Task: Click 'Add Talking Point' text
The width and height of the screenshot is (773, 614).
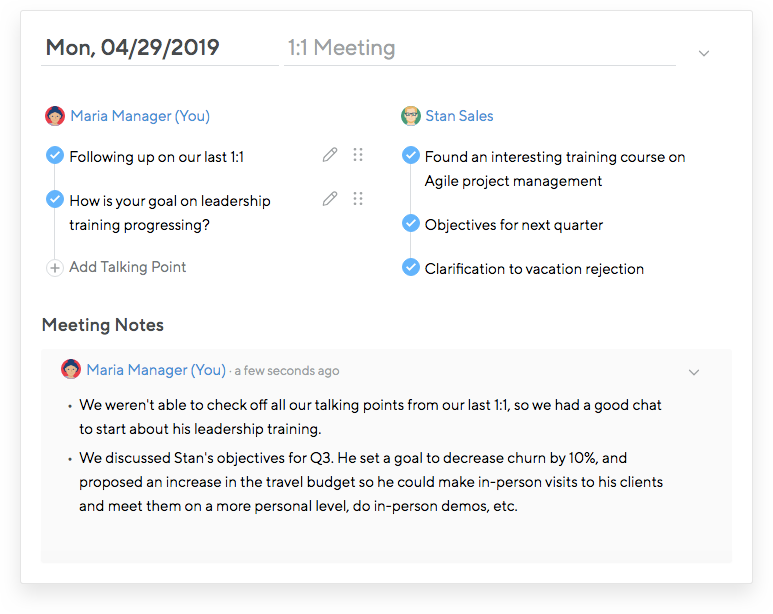Action: click(127, 267)
